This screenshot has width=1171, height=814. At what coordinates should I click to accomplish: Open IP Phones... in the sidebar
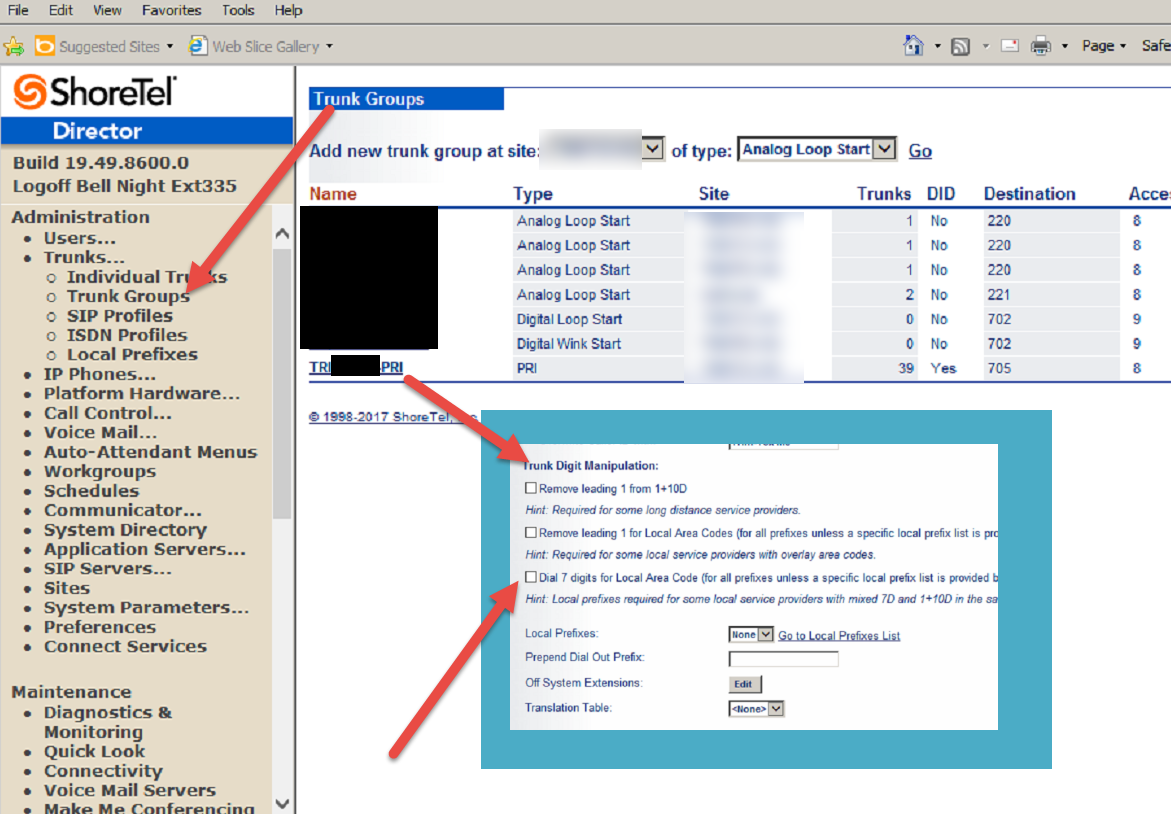tap(99, 374)
